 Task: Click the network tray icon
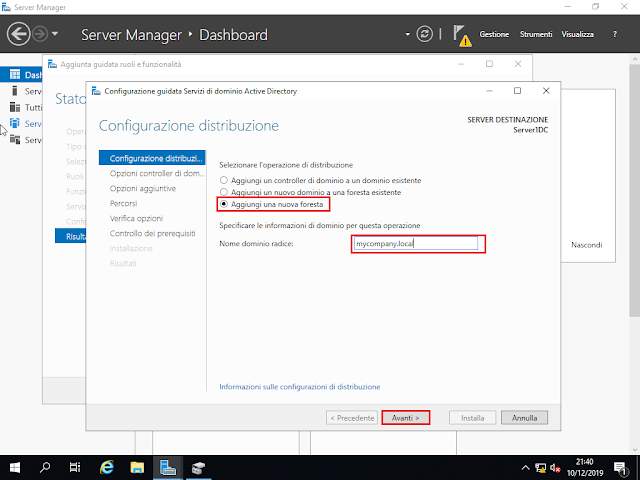pos(540,468)
